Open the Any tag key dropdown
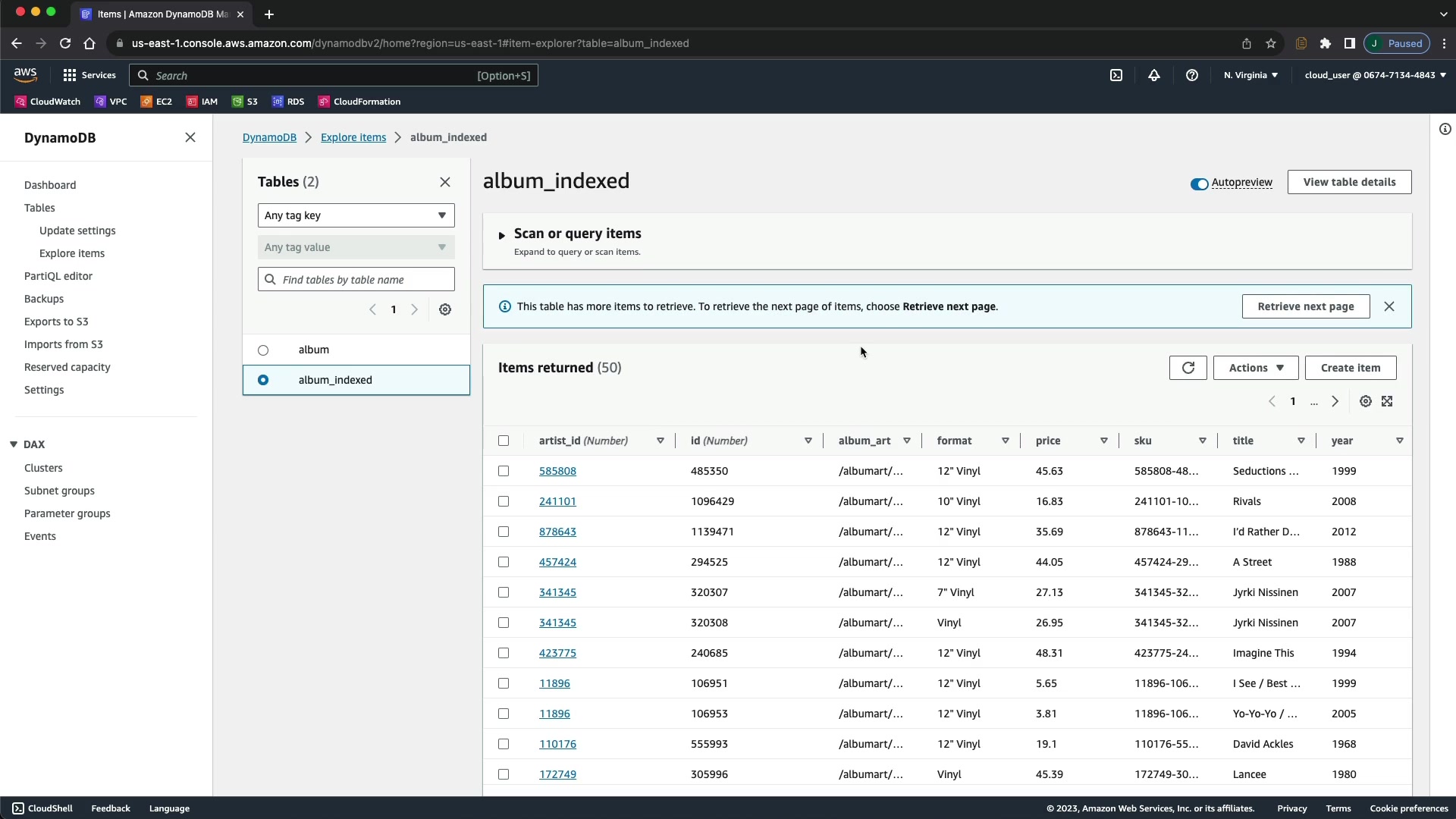Image resolution: width=1456 pixels, height=819 pixels. click(x=356, y=215)
